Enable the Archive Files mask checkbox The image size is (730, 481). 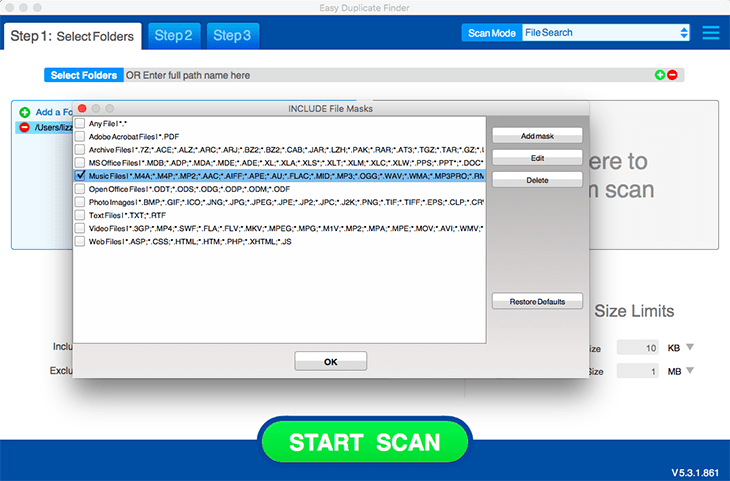tap(80, 149)
